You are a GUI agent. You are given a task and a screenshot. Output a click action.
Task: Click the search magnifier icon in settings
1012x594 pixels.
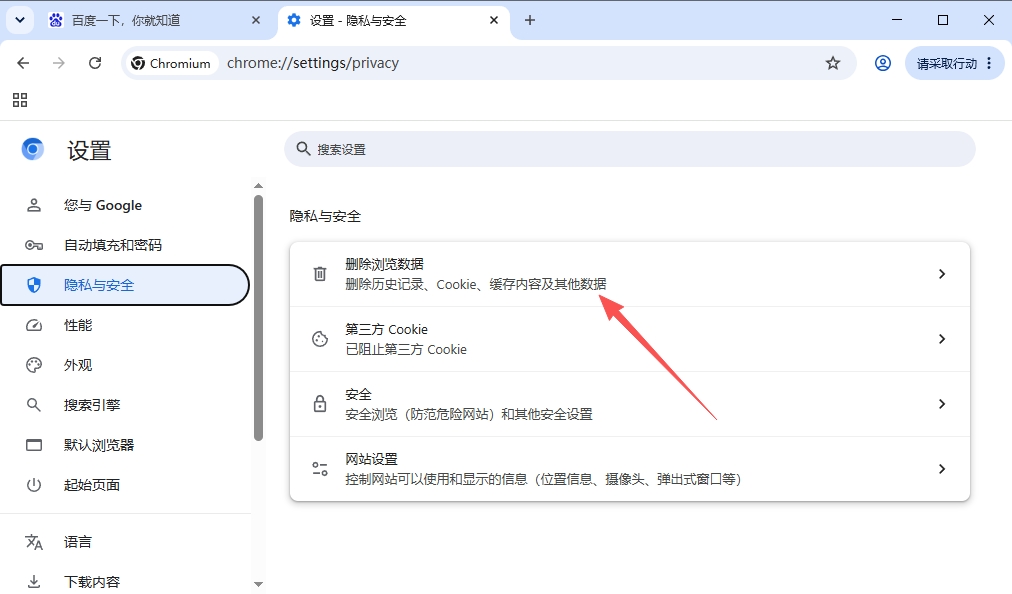point(303,149)
